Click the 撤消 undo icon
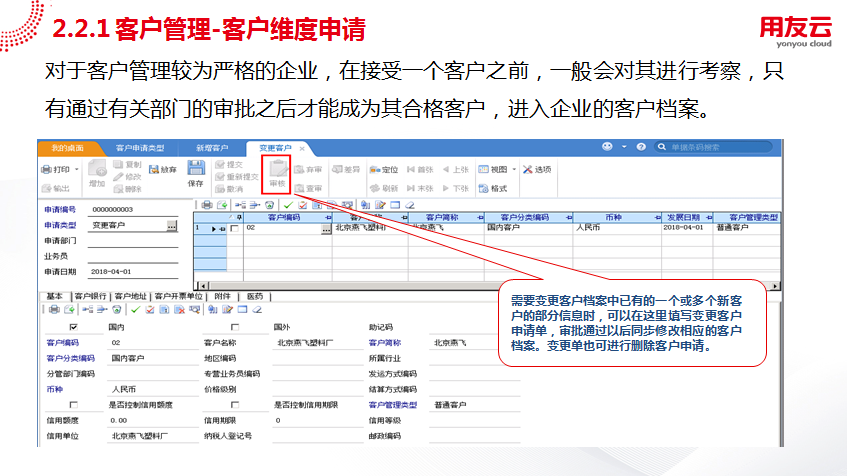 [x=220, y=189]
